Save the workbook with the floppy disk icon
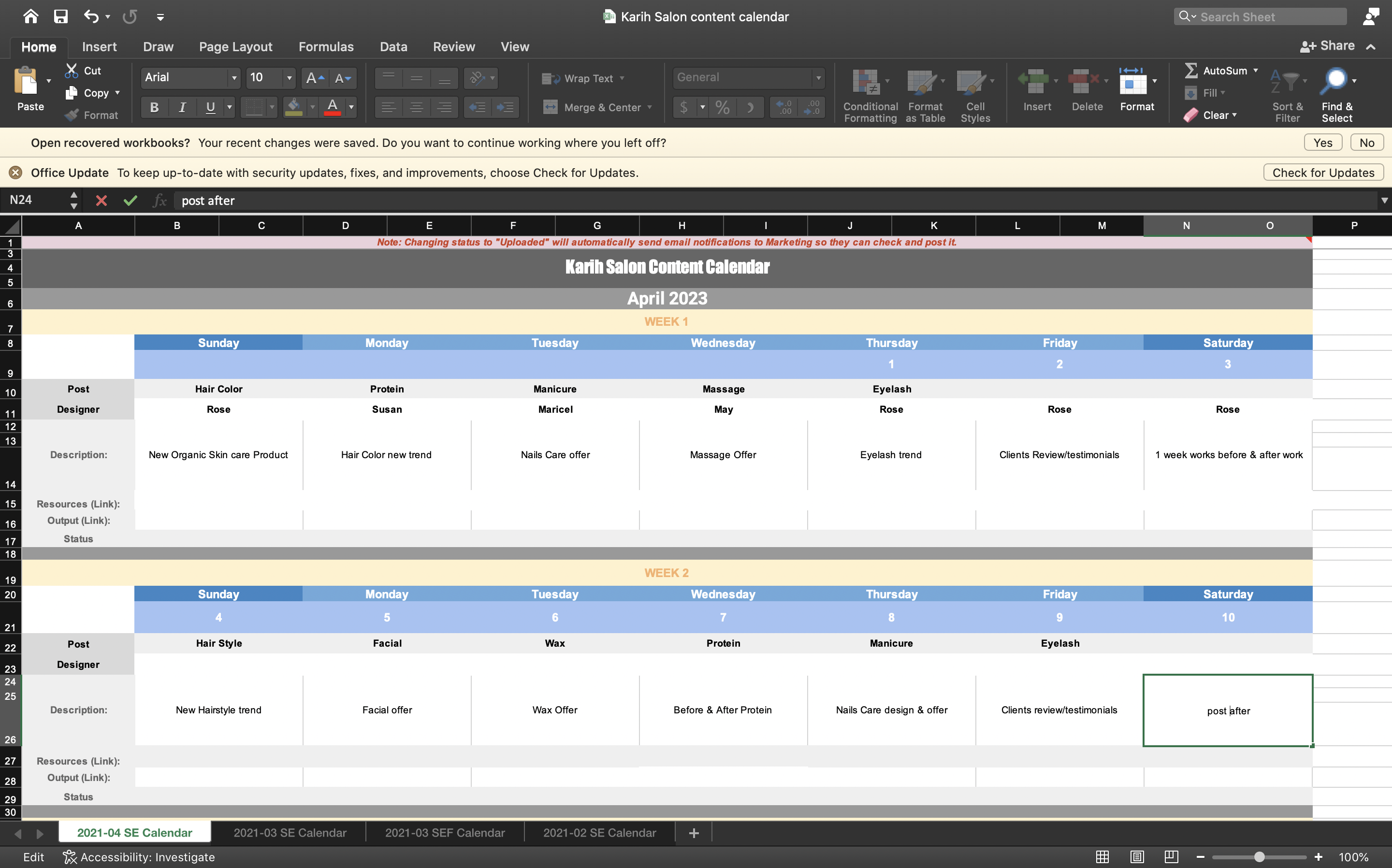Screen dimensions: 1392x868 [60, 16]
